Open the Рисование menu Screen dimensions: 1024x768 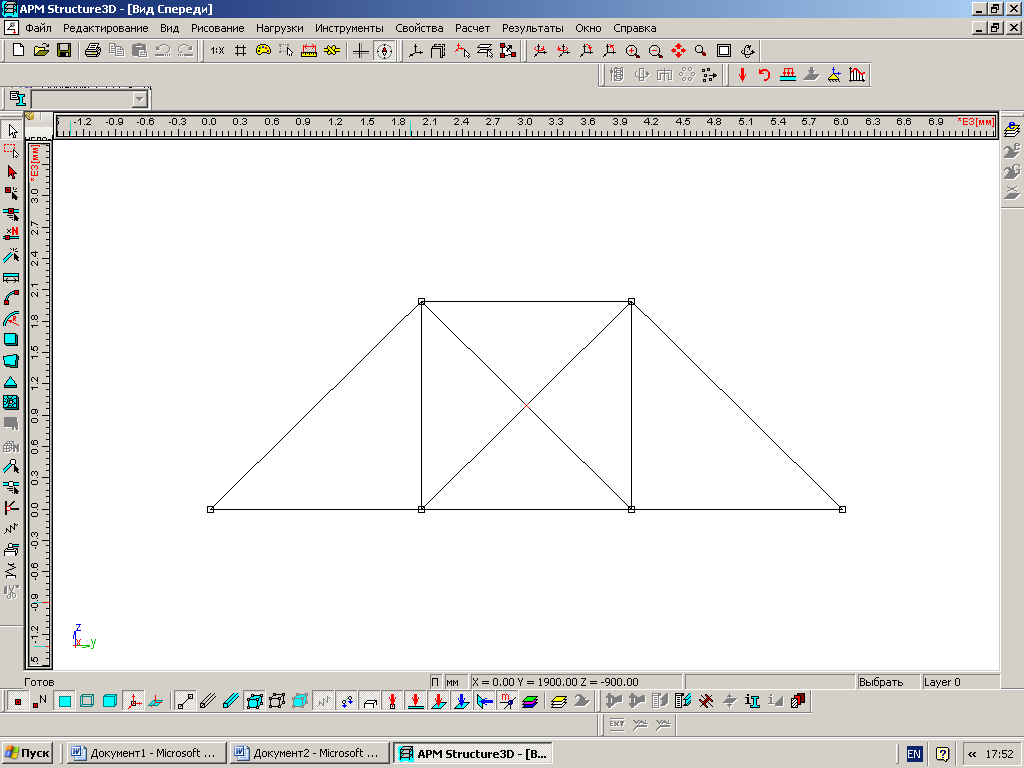(x=217, y=28)
